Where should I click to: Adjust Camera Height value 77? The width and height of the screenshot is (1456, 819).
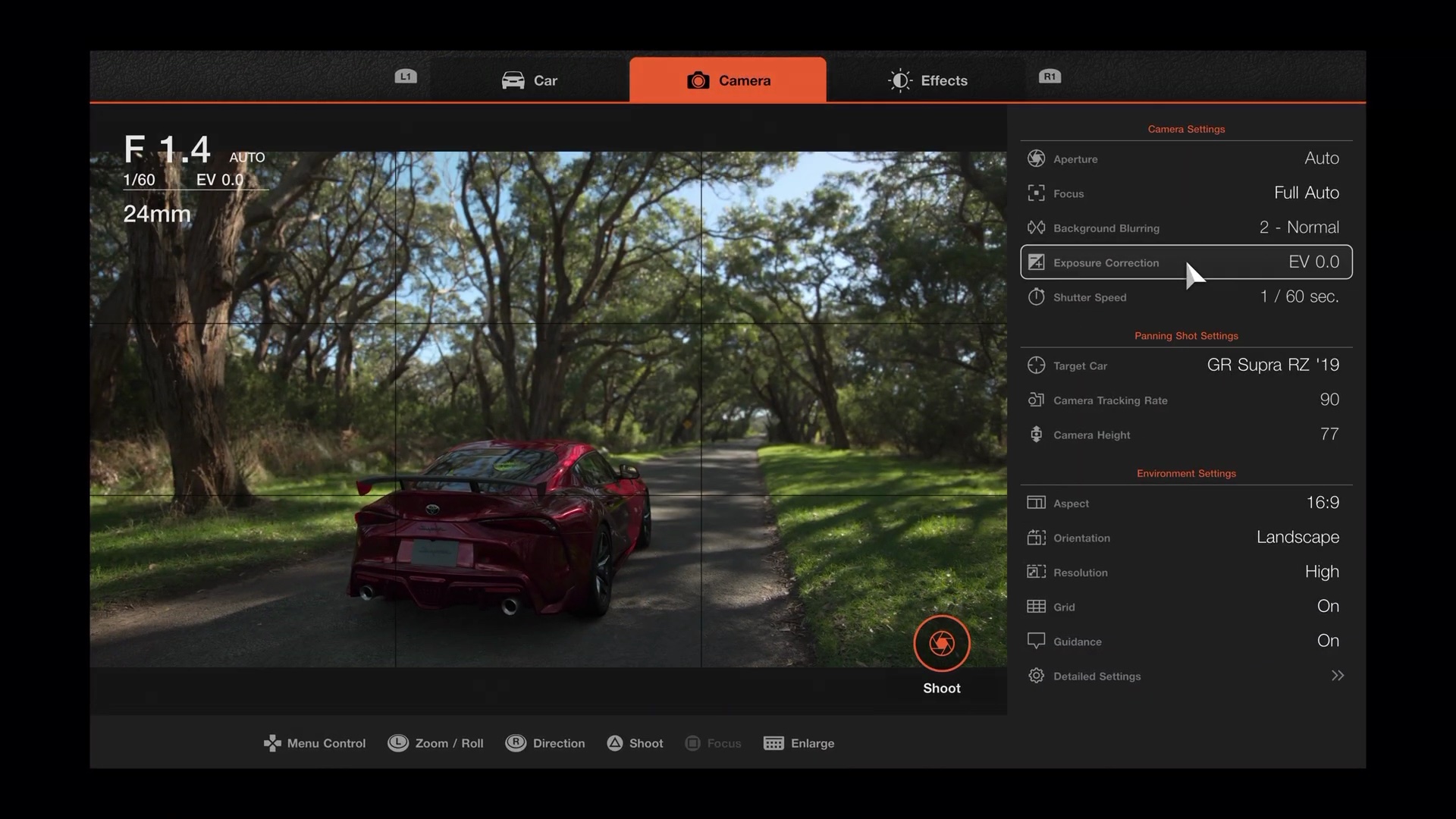(1329, 435)
